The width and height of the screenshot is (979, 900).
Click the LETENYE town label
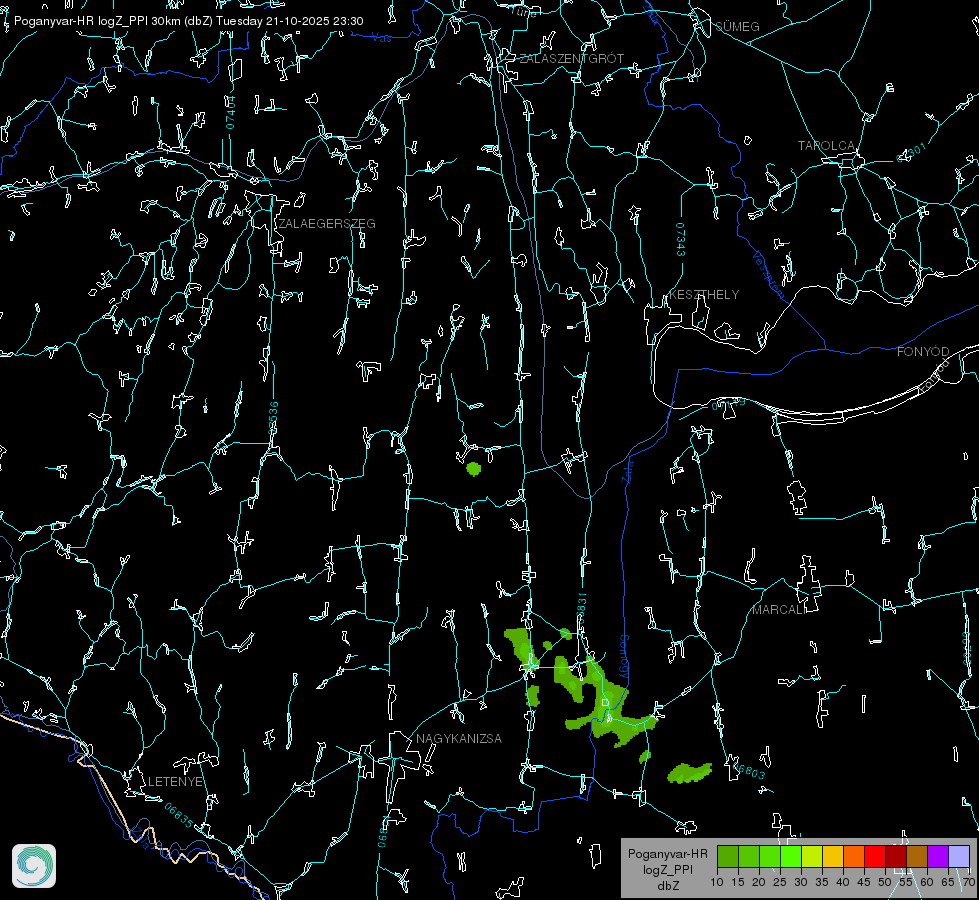point(175,782)
